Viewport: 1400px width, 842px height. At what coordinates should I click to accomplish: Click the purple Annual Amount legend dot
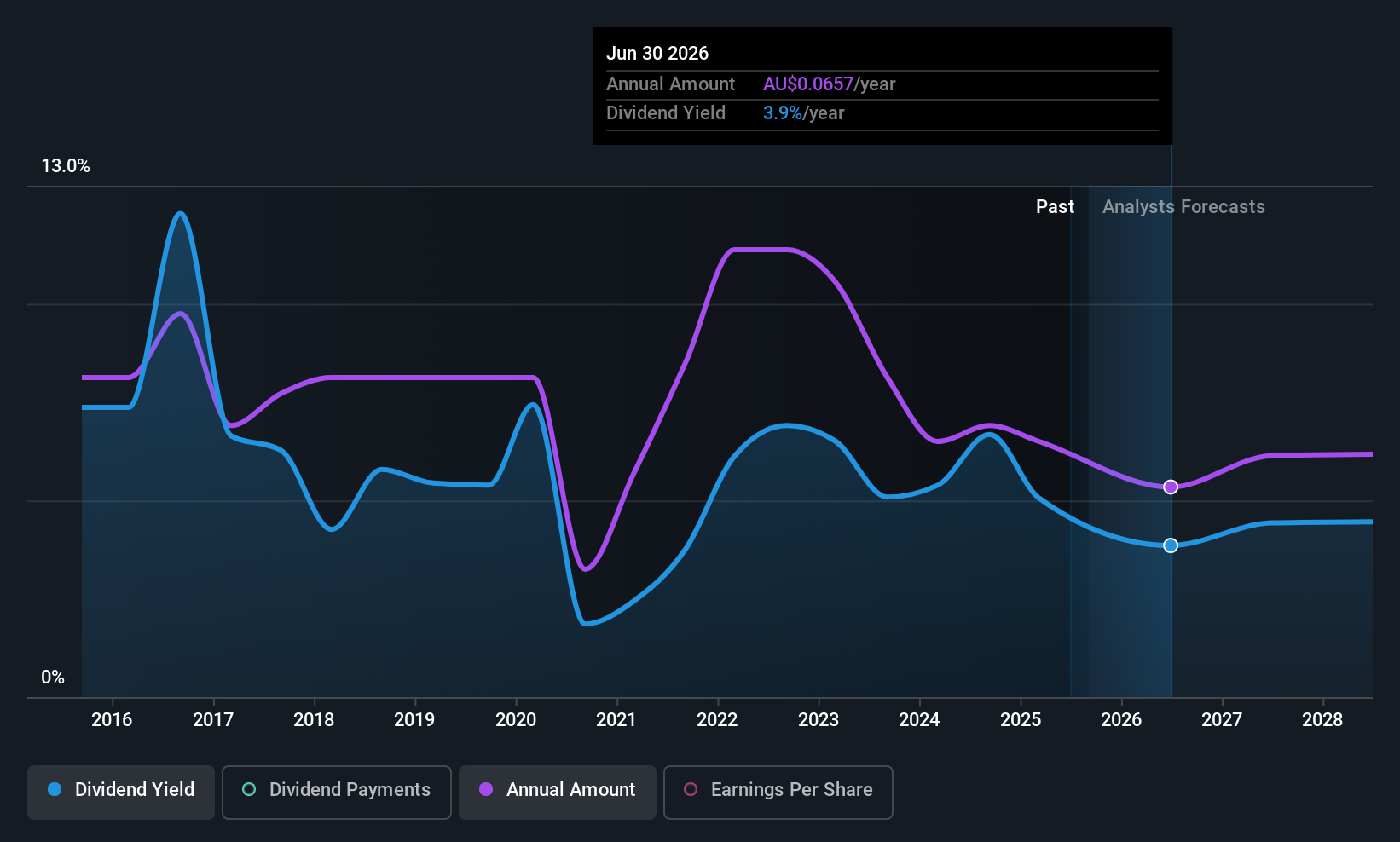486,789
